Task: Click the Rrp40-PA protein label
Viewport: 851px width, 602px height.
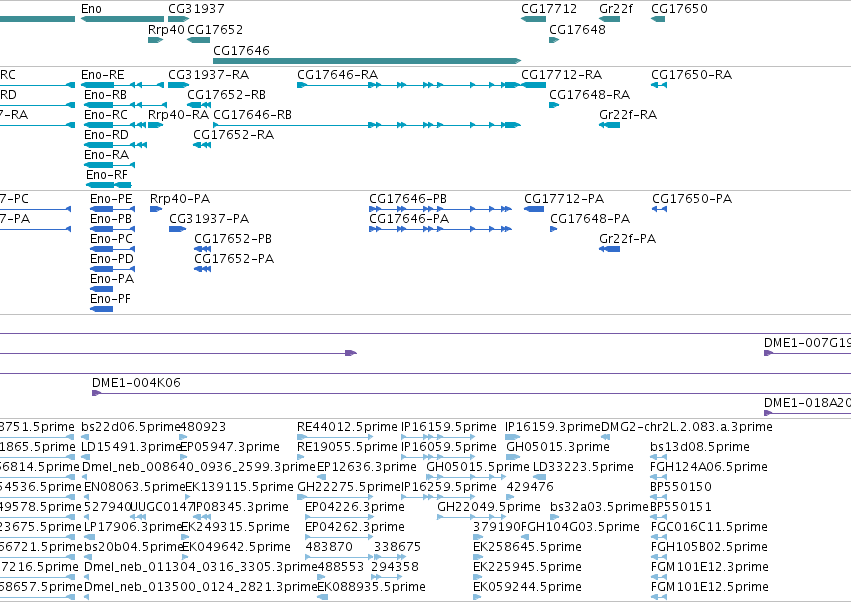Action: [x=180, y=199]
